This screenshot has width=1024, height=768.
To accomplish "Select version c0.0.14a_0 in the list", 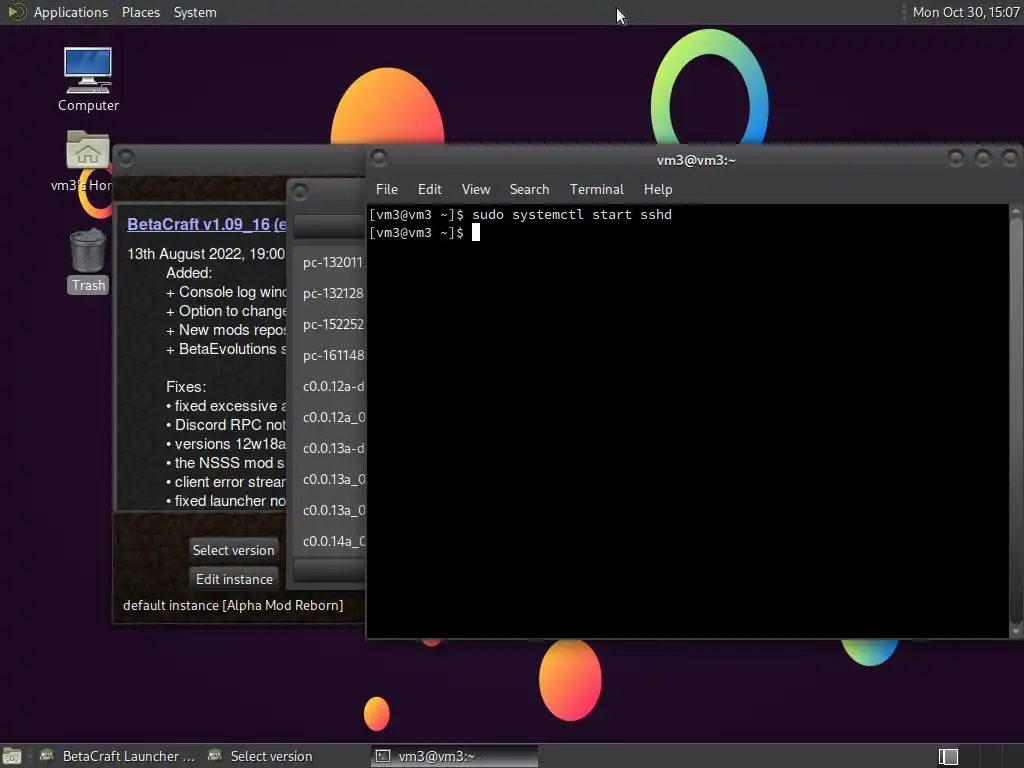I will 329,541.
